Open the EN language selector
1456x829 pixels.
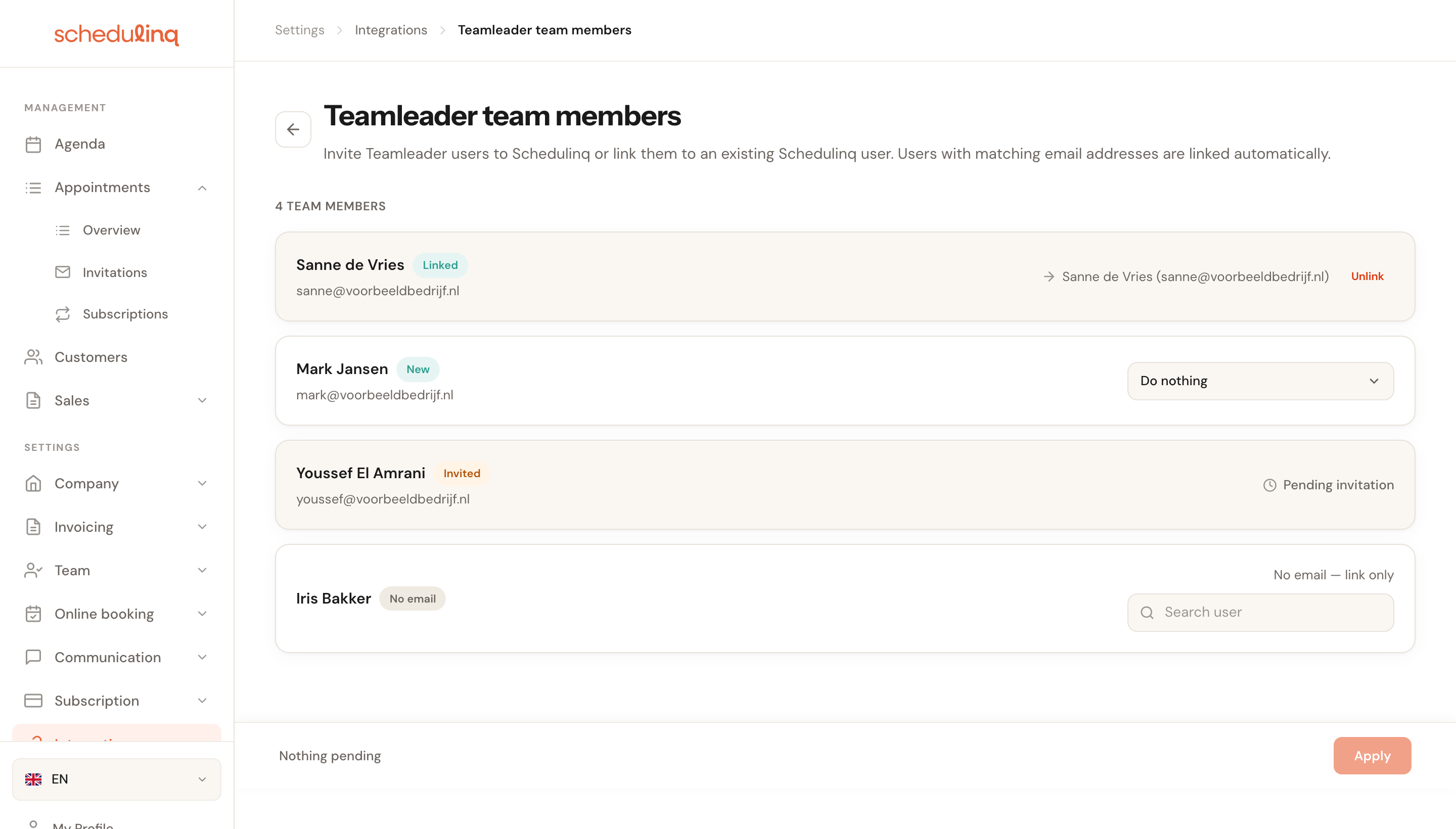pos(116,779)
